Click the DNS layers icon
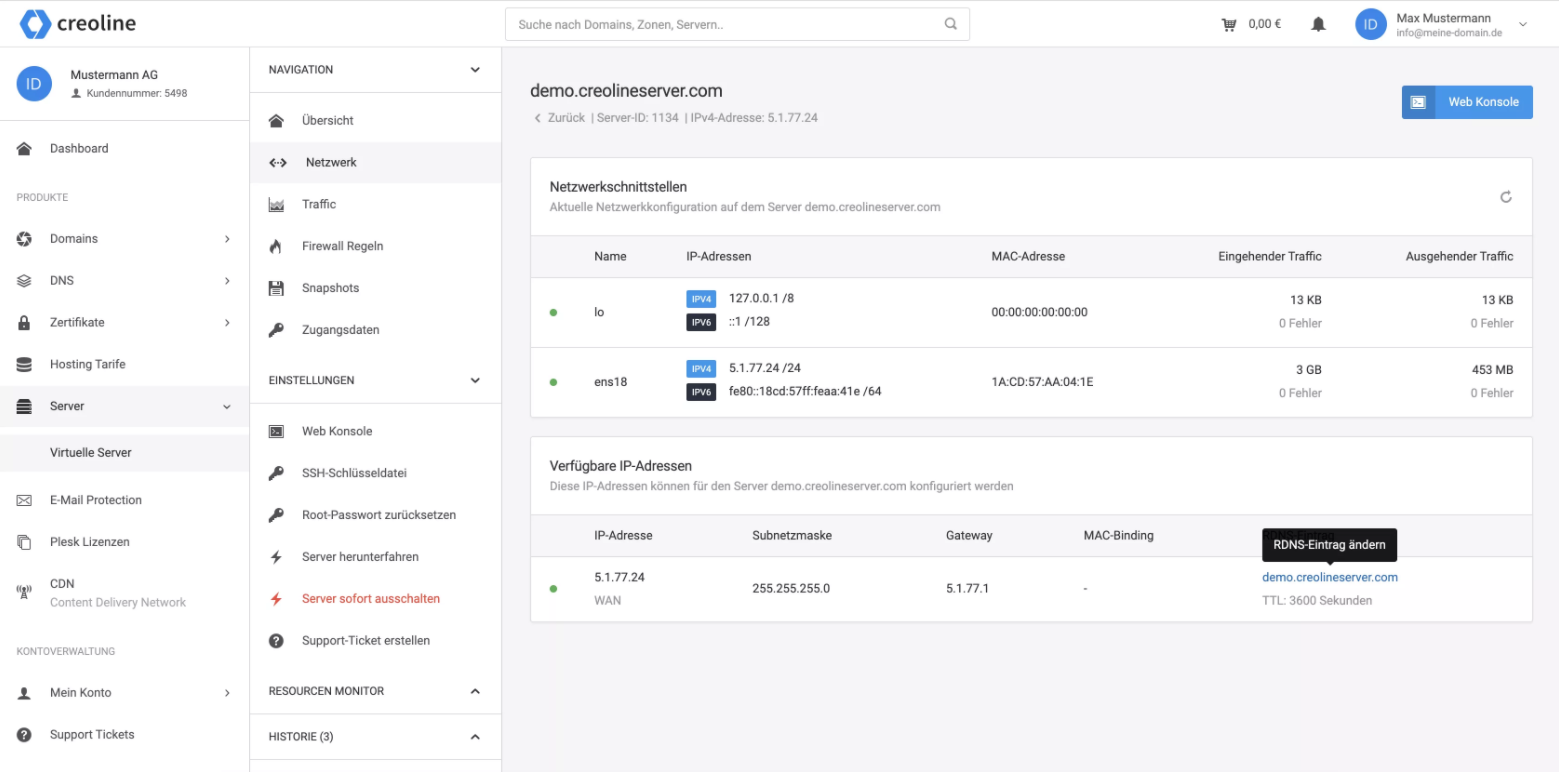This screenshot has height=772, width=1559. point(24,281)
